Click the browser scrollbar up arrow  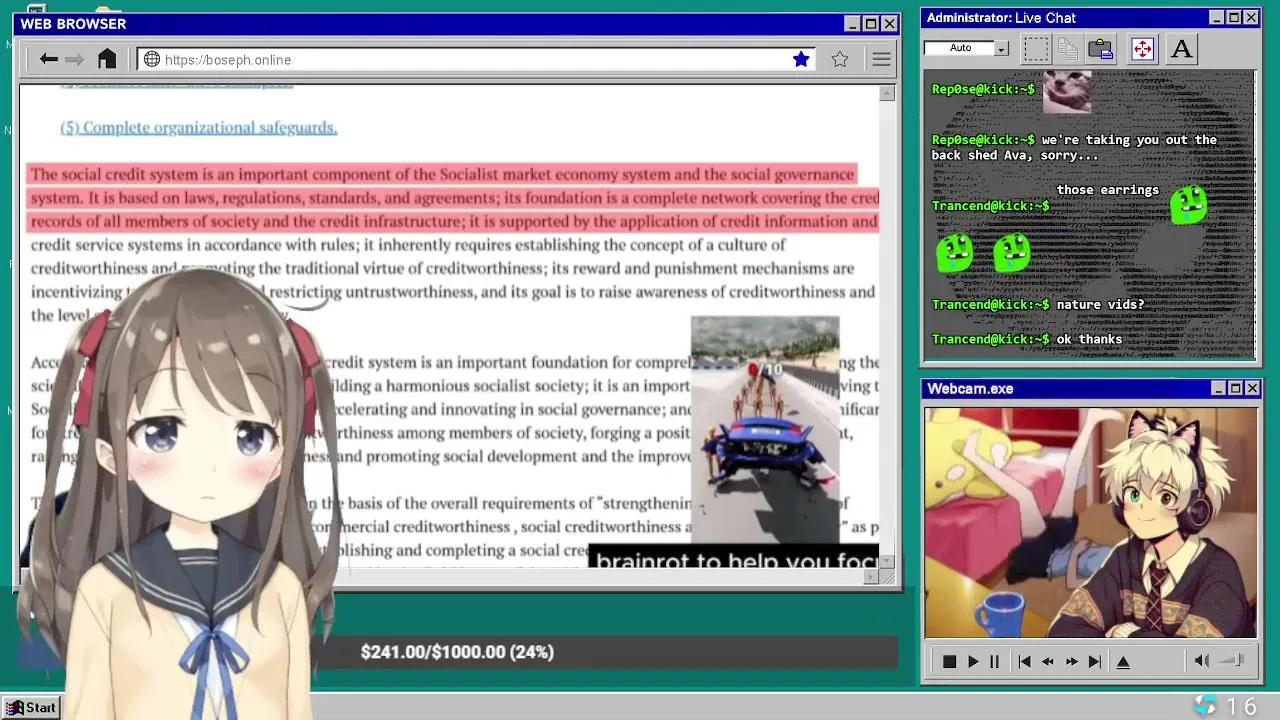pos(887,93)
